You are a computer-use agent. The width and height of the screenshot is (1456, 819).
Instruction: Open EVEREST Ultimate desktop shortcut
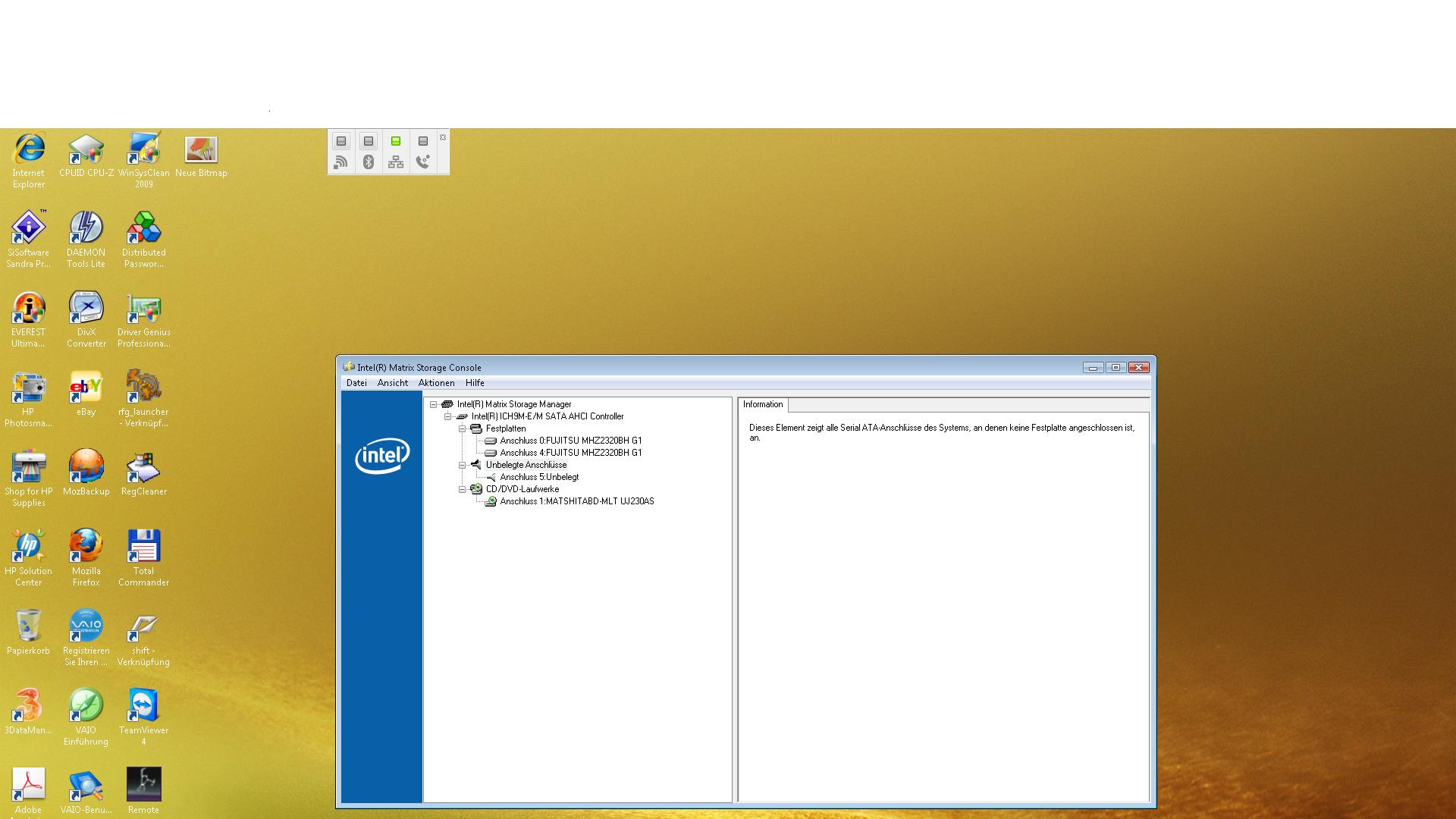coord(28,309)
